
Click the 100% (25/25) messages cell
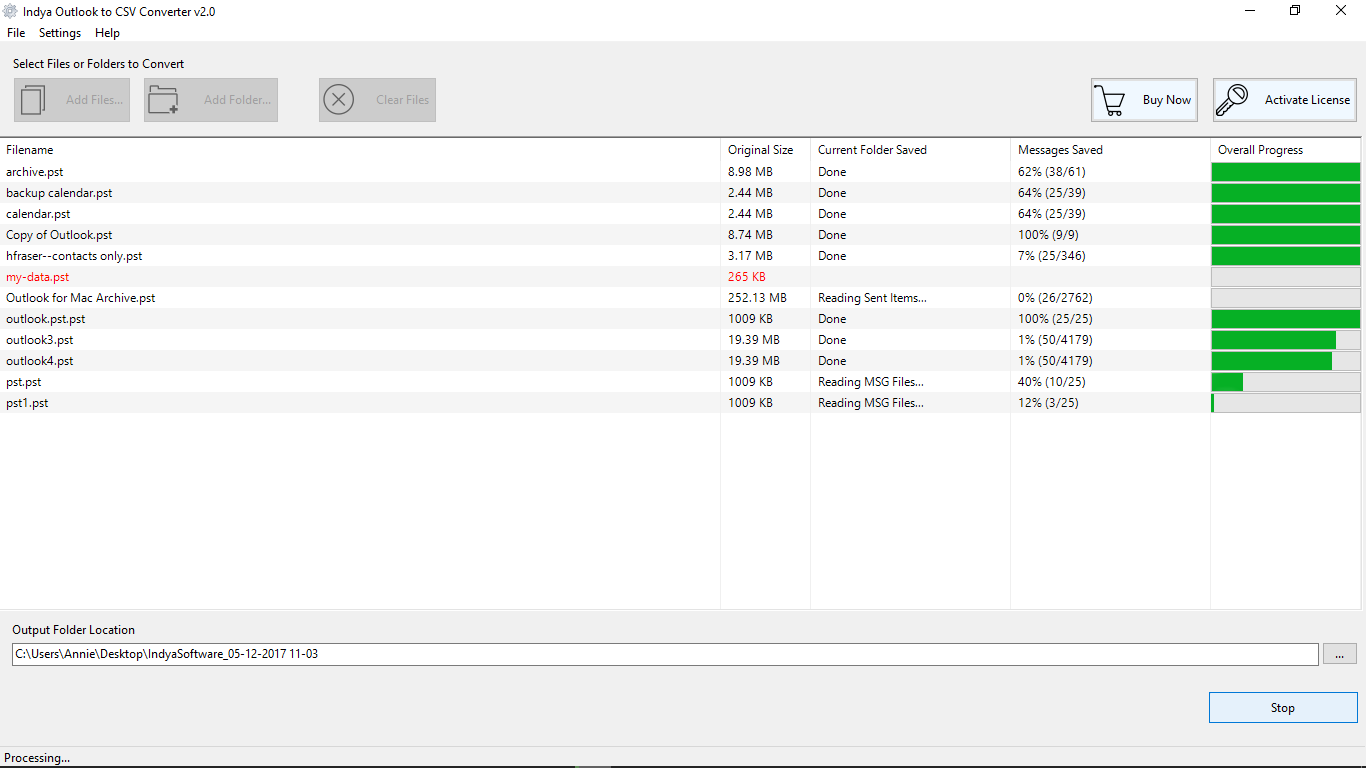(x=1055, y=319)
